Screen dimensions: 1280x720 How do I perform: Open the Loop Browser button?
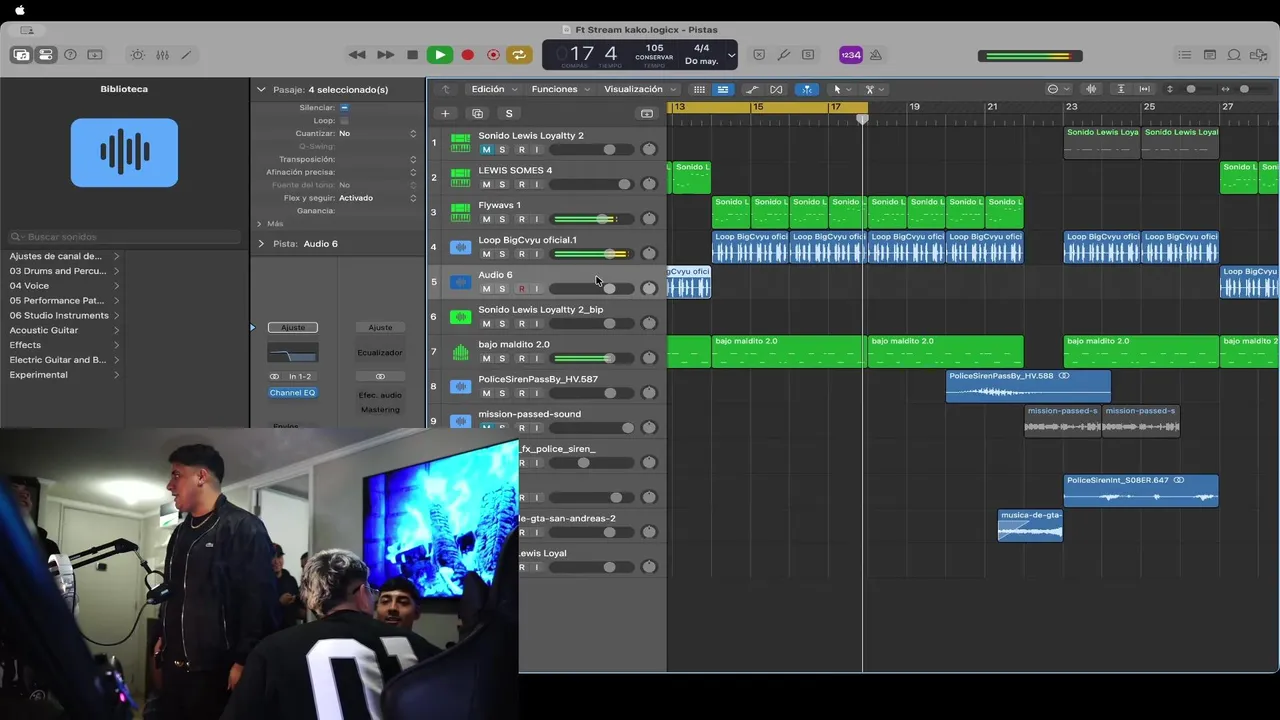point(1234,55)
